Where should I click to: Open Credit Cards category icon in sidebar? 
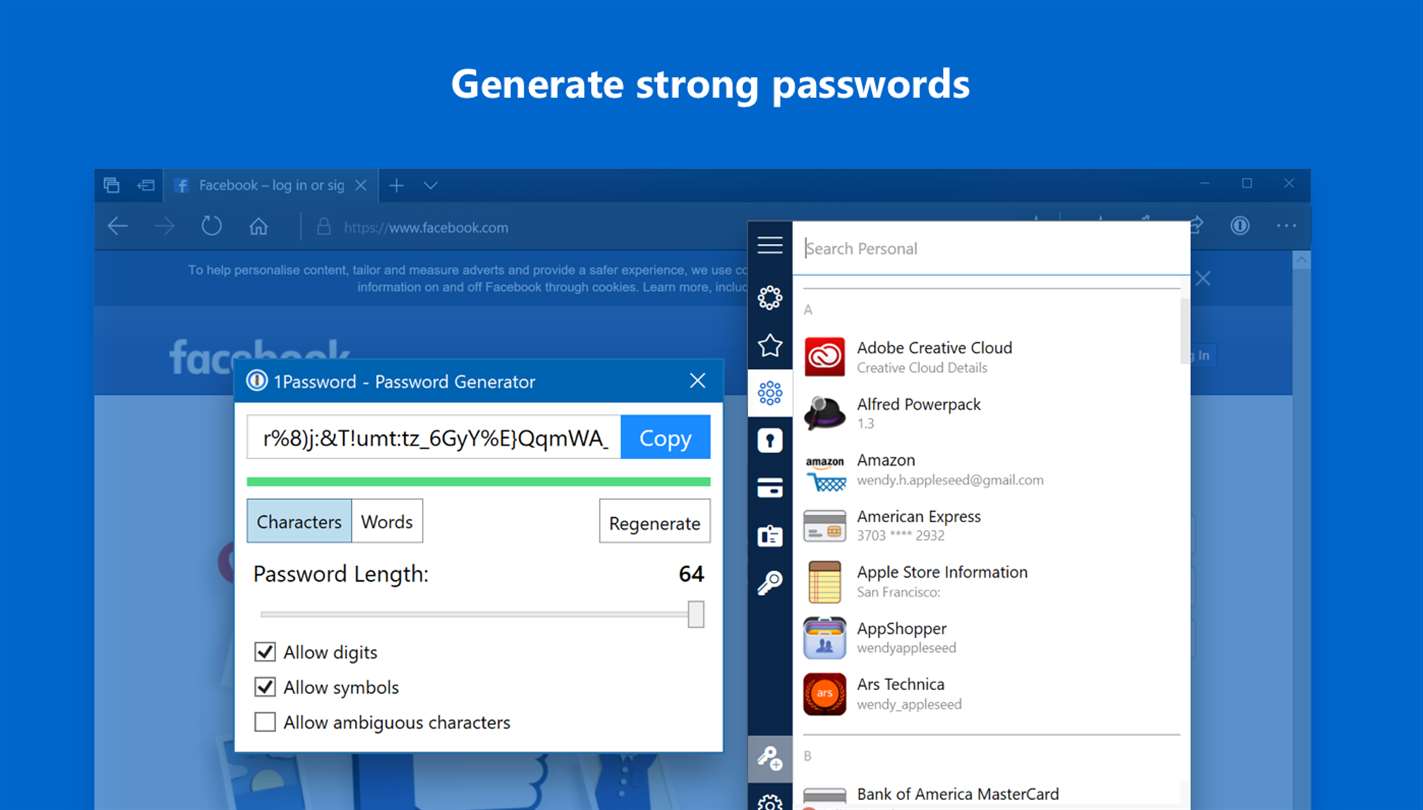coord(770,488)
